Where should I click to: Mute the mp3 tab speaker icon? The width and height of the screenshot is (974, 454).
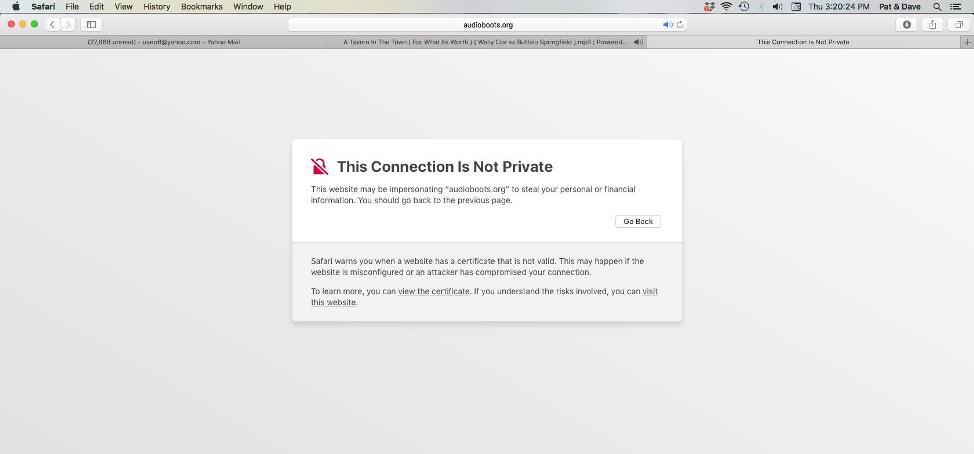[x=638, y=42]
